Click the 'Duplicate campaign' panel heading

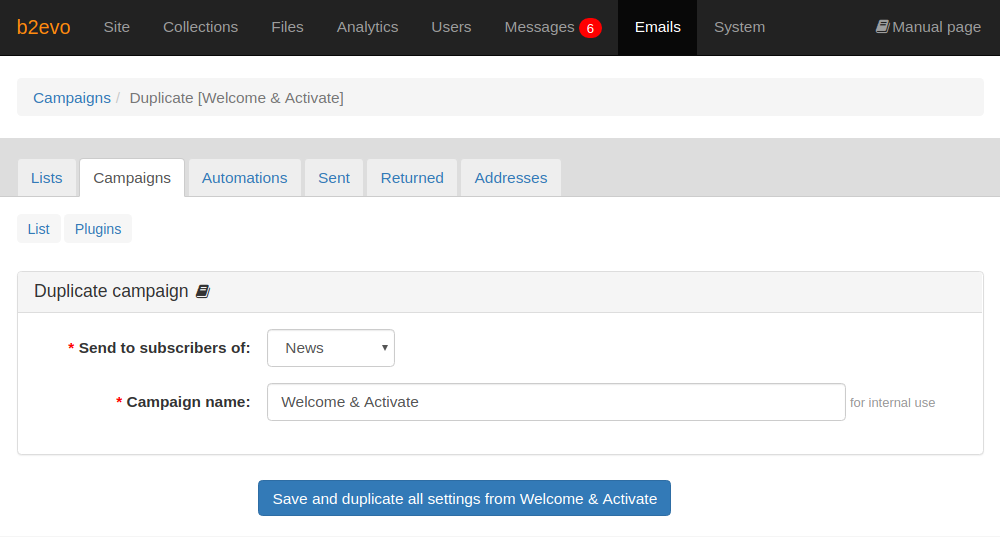pyautogui.click(x=111, y=291)
